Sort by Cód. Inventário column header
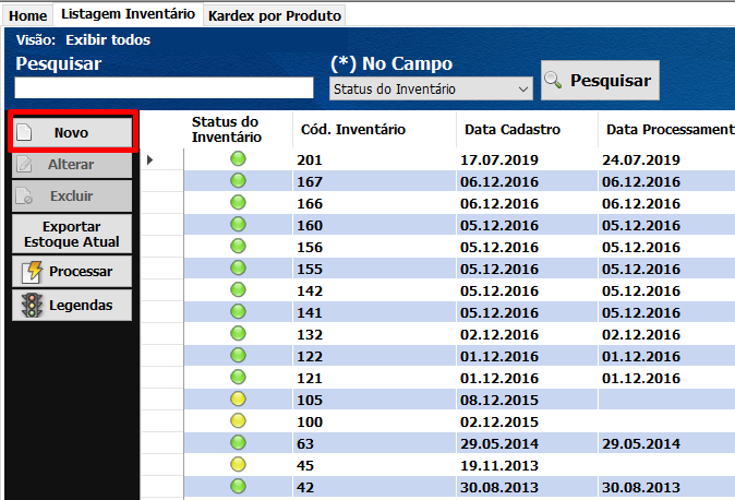Image resolution: width=735 pixels, height=500 pixels. tap(352, 130)
